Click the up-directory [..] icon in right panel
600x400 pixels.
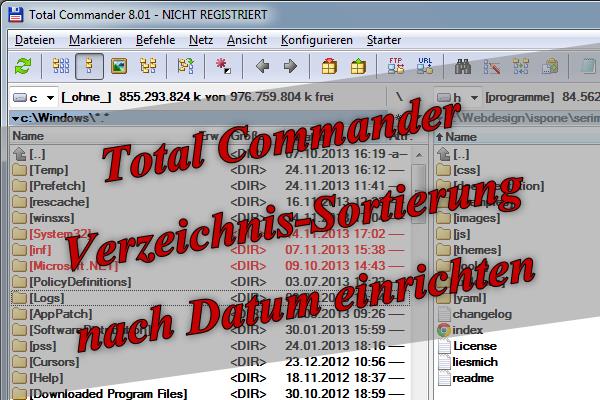coord(443,154)
